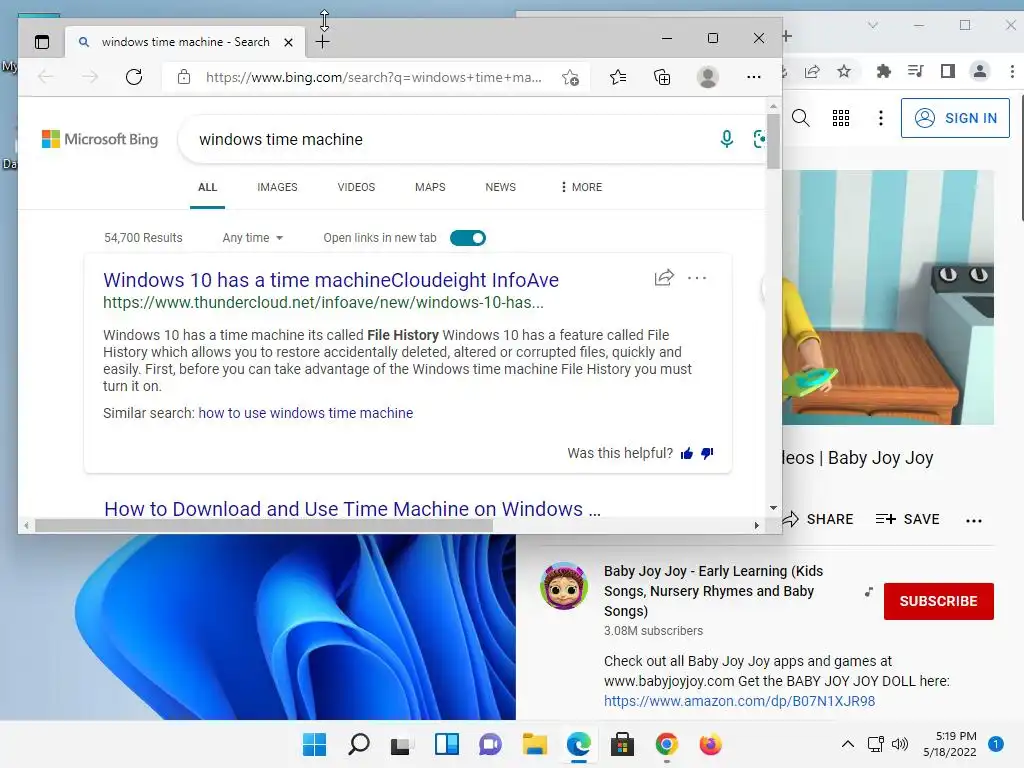Image resolution: width=1024 pixels, height=768 pixels.
Task: Select the windows time machine Edge tab
Action: (x=185, y=42)
